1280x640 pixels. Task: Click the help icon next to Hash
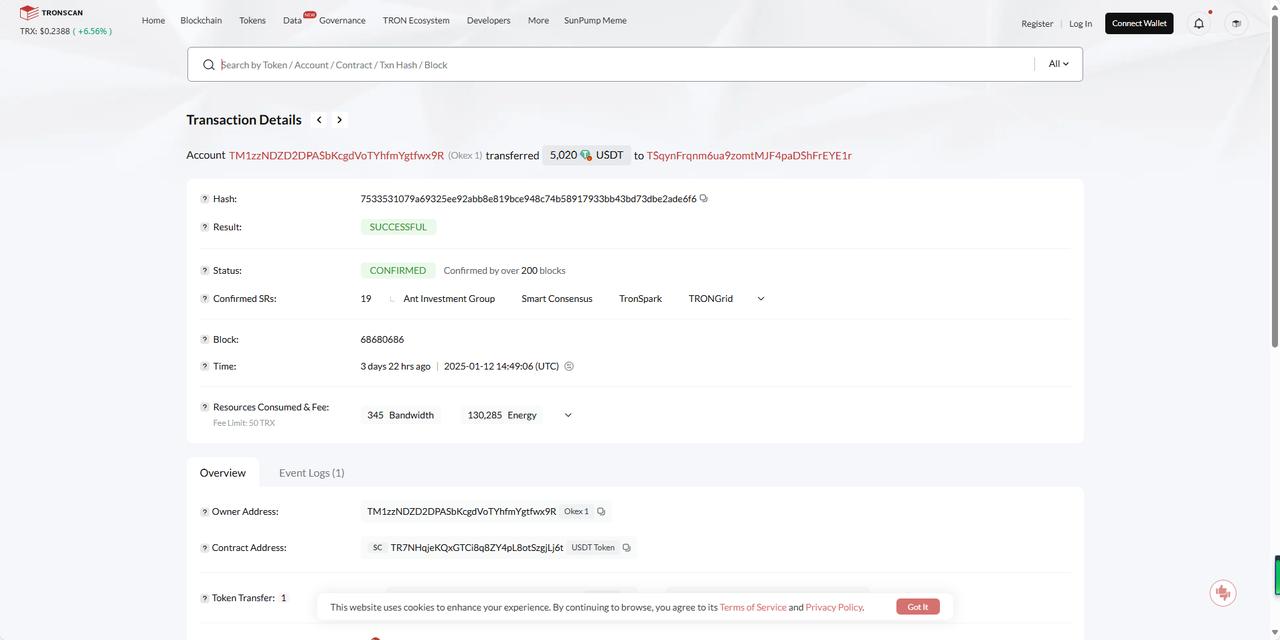[x=205, y=199]
